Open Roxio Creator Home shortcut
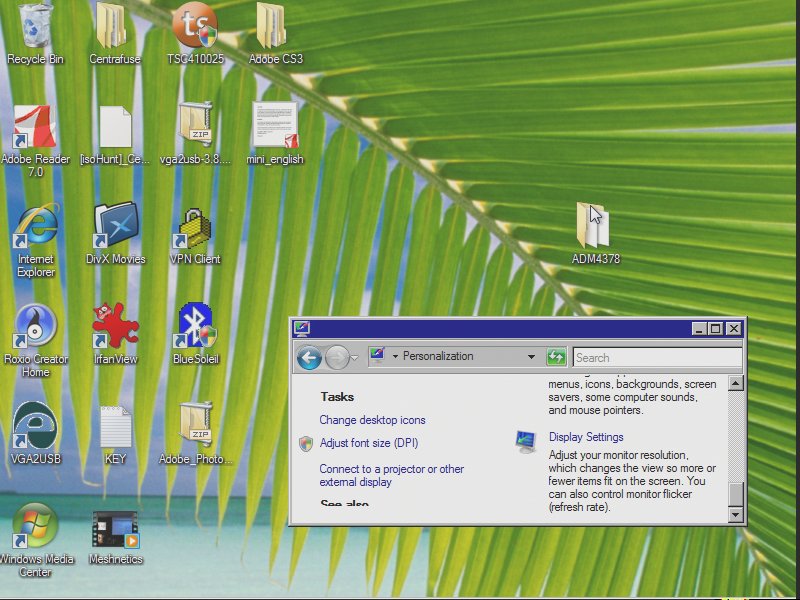Image resolution: width=800 pixels, height=600 pixels. (x=35, y=327)
